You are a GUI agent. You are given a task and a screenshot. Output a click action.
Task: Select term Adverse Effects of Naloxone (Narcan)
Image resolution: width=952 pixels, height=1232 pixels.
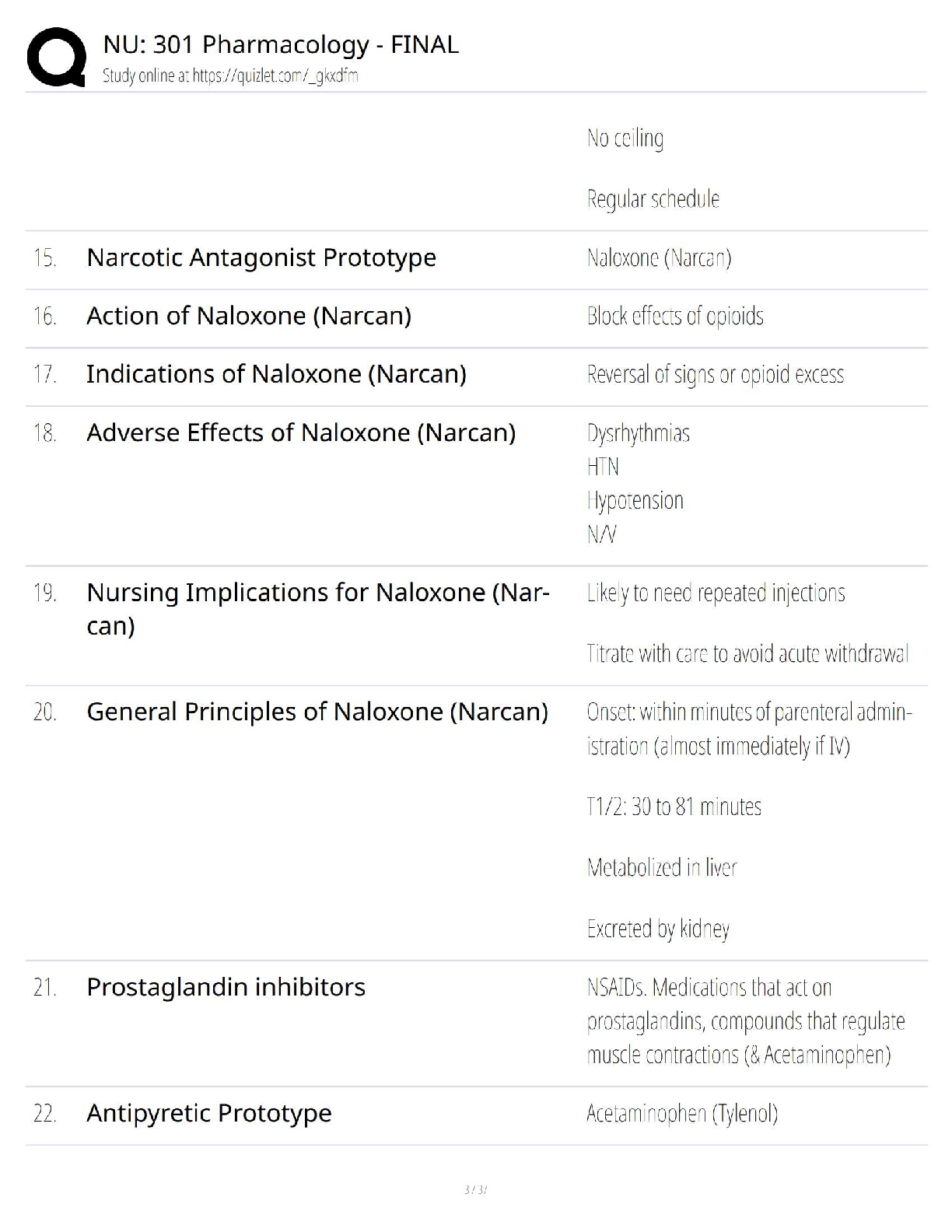(301, 432)
